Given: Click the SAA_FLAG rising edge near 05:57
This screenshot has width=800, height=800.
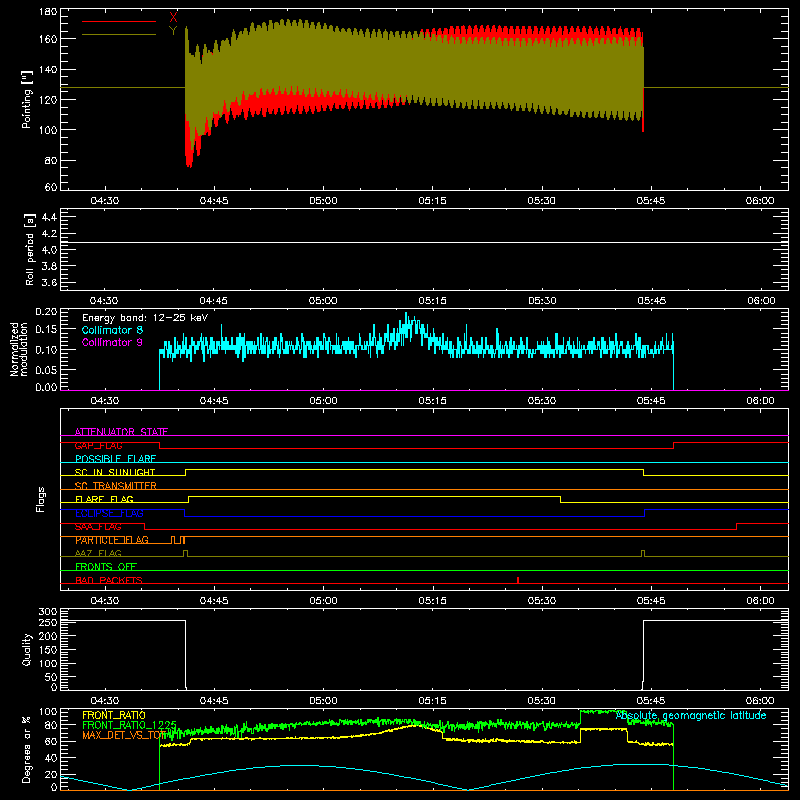Looking at the screenshot, I should [736, 527].
